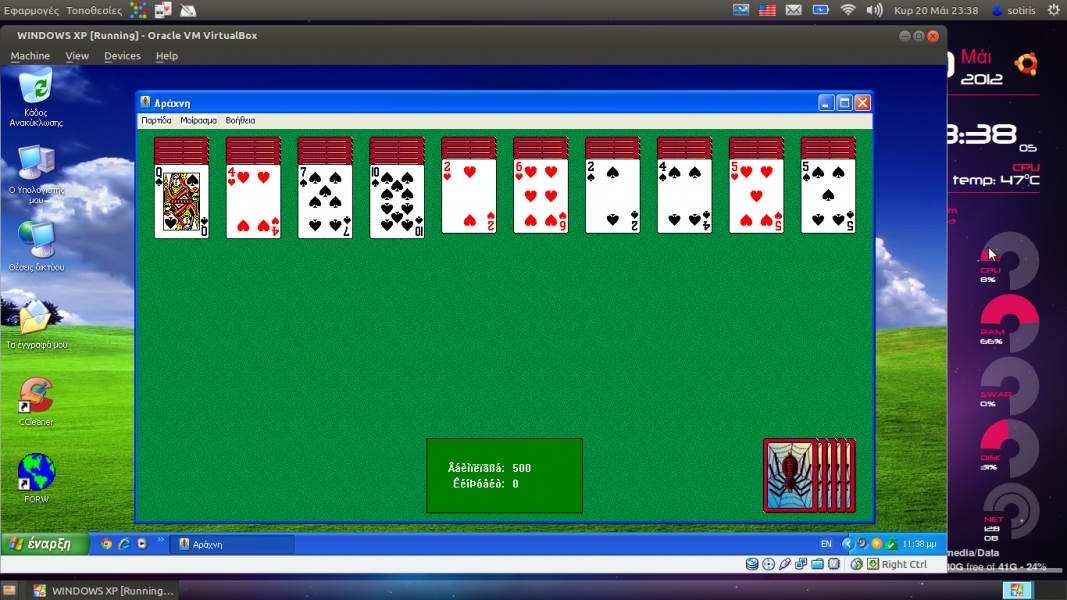Expand hidden quick launch items chevron
This screenshot has width=1067, height=600.
click(161, 541)
